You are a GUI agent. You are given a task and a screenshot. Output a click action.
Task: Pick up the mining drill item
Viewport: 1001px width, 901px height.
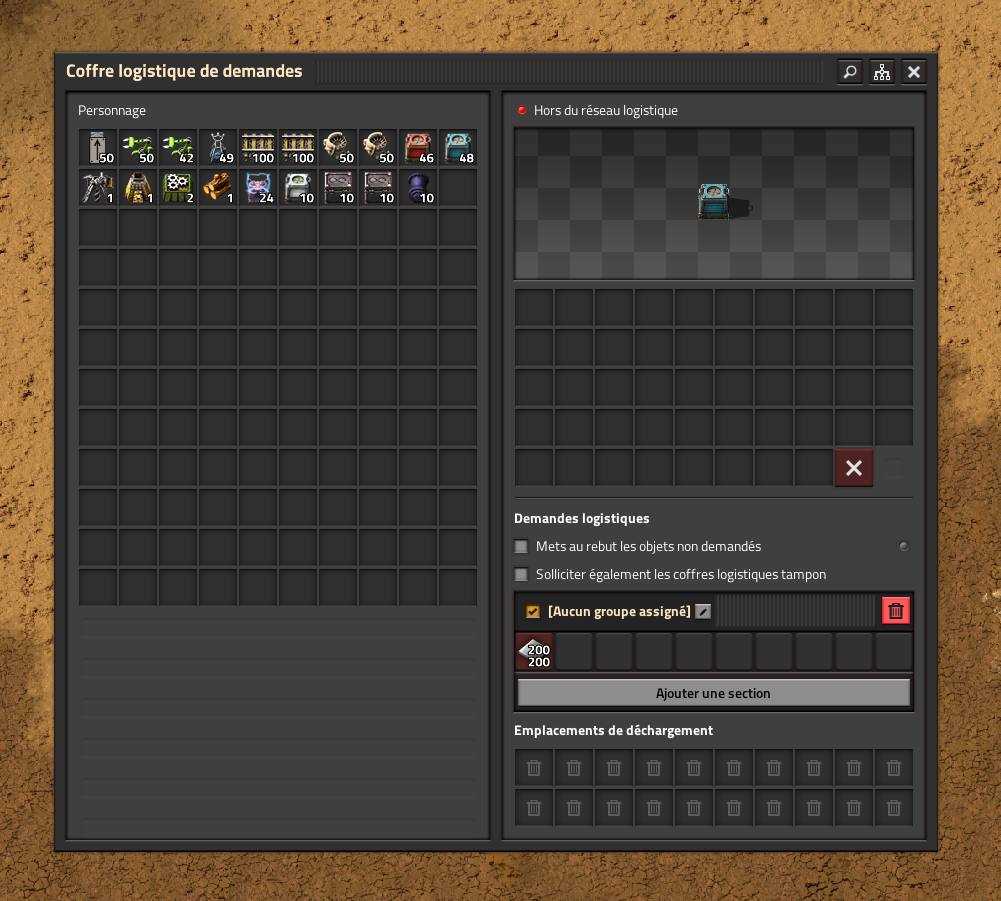coord(98,188)
